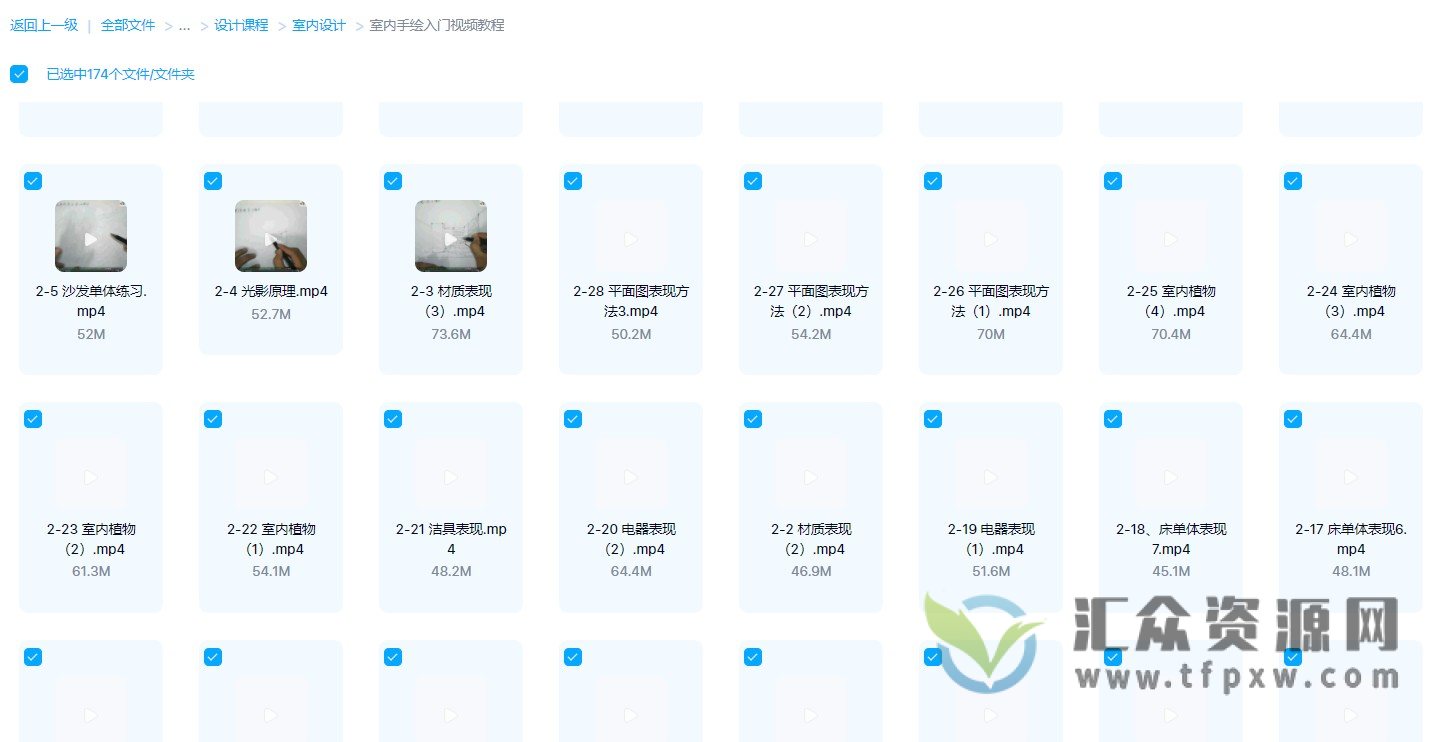
Task: Play the 2-20 电器表现（2）video
Action: 631,476
